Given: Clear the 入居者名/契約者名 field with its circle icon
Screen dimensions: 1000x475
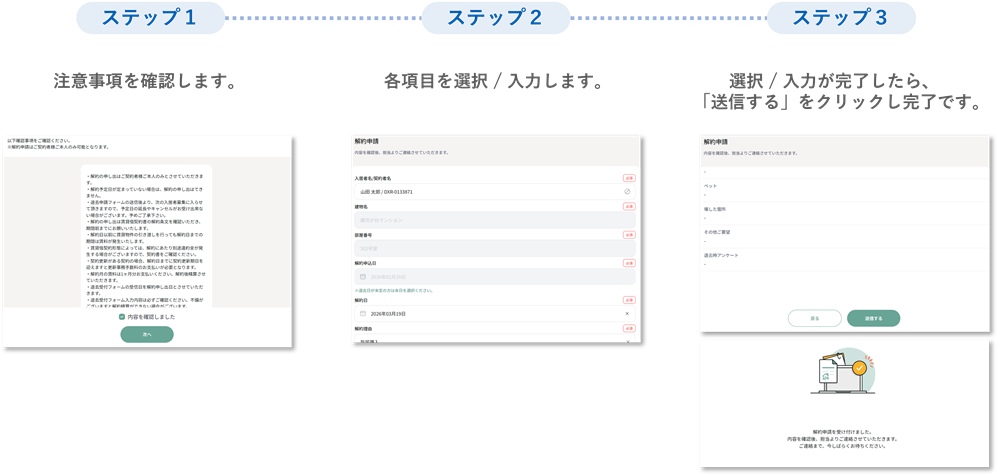Looking at the screenshot, I should click(x=627, y=191).
